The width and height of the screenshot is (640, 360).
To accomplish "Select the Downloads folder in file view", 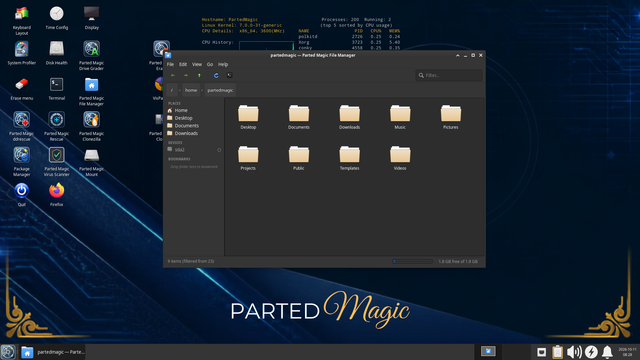I will click(x=349, y=117).
